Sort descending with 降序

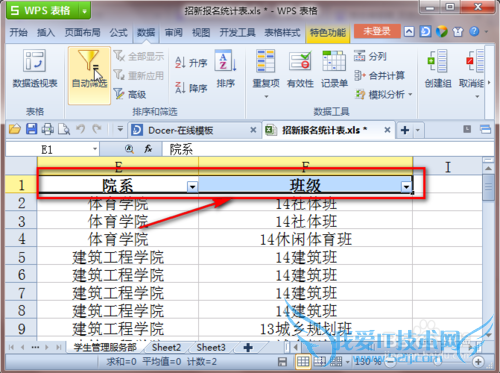[191, 88]
